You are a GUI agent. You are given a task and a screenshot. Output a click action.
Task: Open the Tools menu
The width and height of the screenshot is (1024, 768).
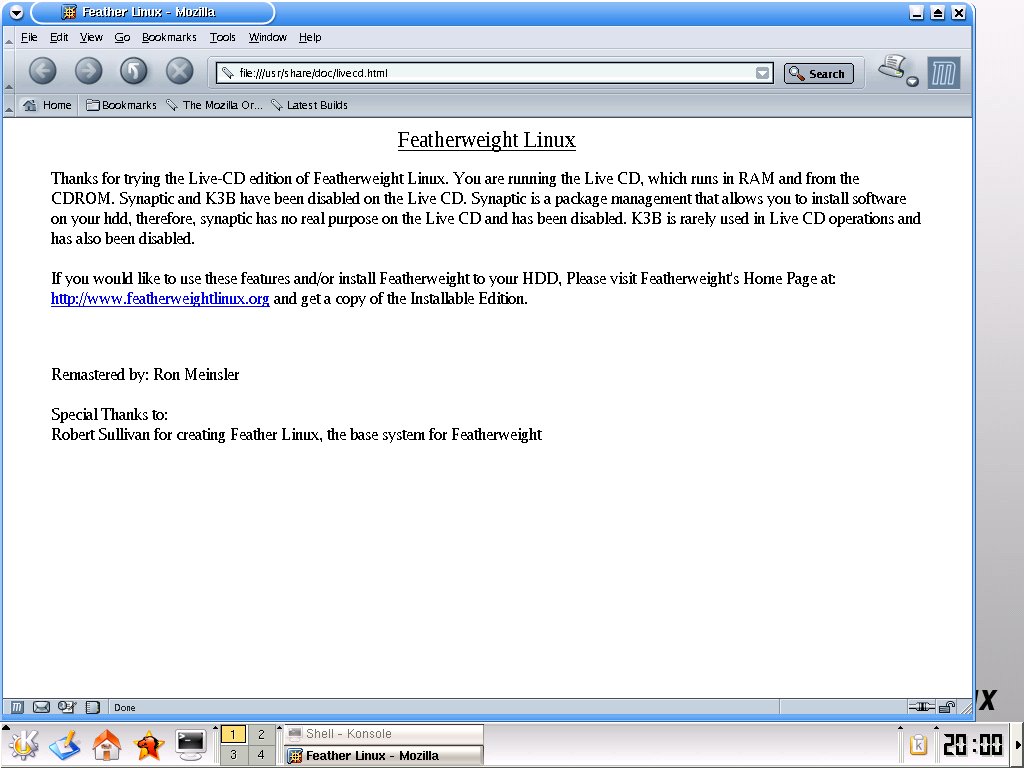[222, 37]
